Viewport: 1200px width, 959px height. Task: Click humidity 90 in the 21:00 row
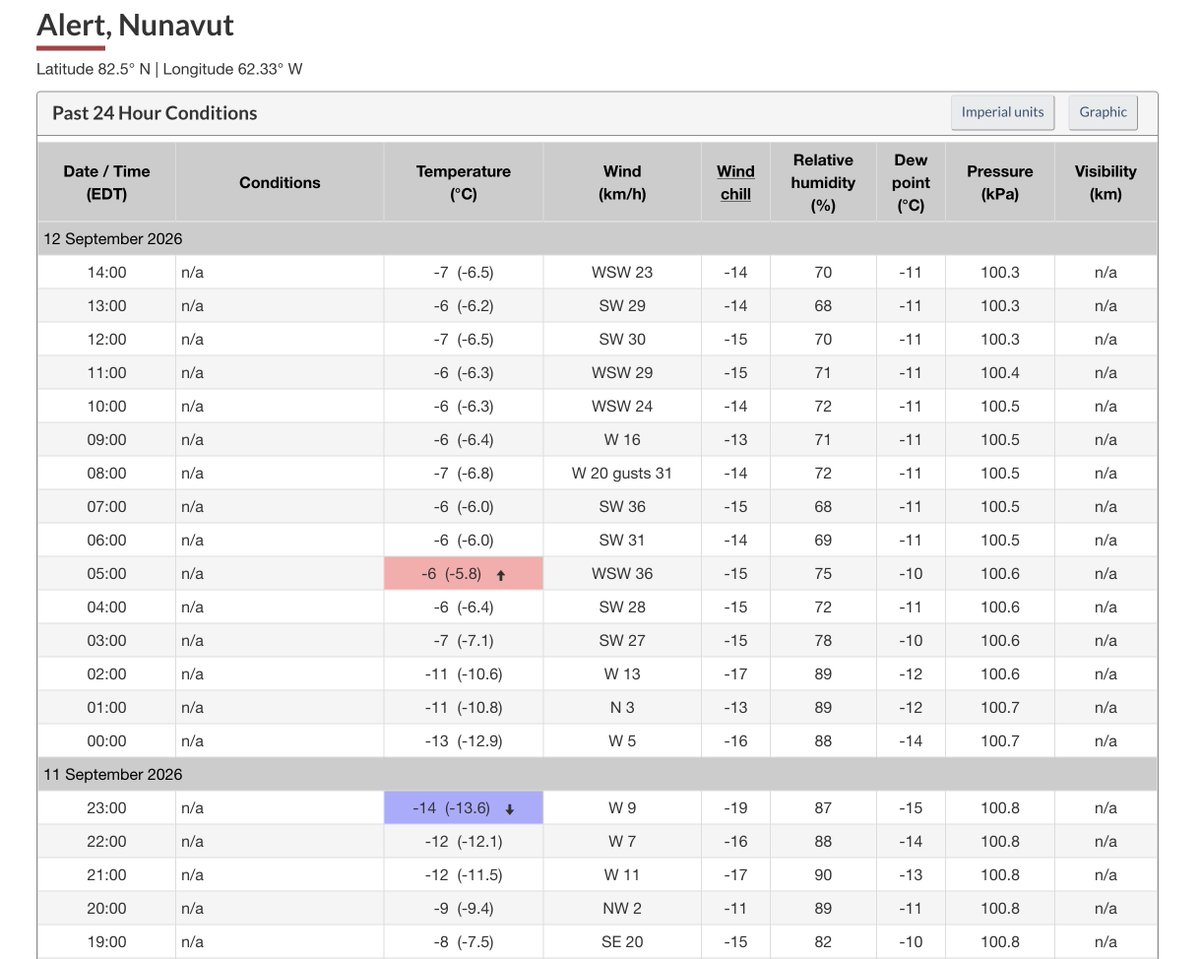[x=823, y=875]
